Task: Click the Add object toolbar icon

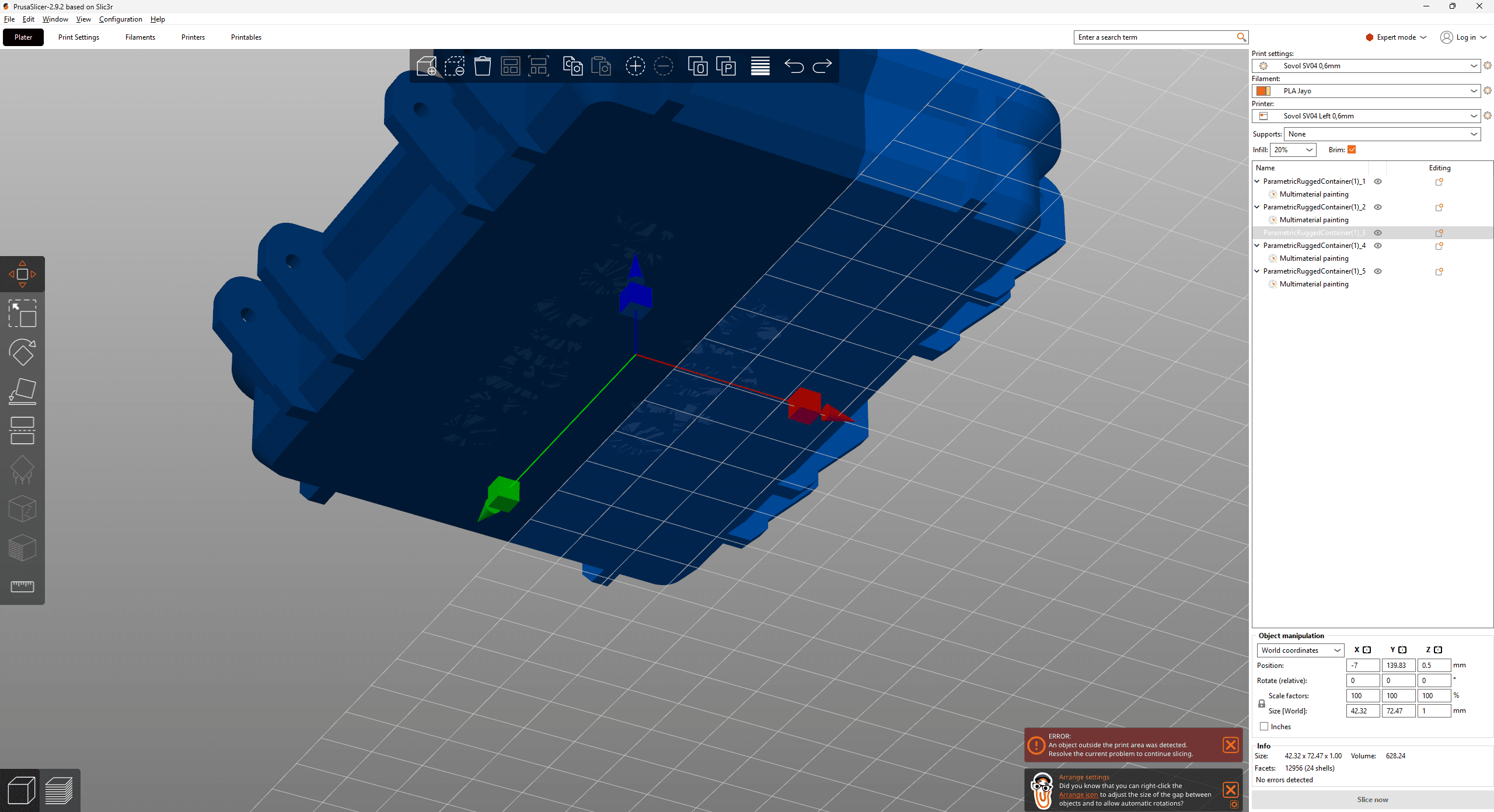Action: [x=427, y=66]
